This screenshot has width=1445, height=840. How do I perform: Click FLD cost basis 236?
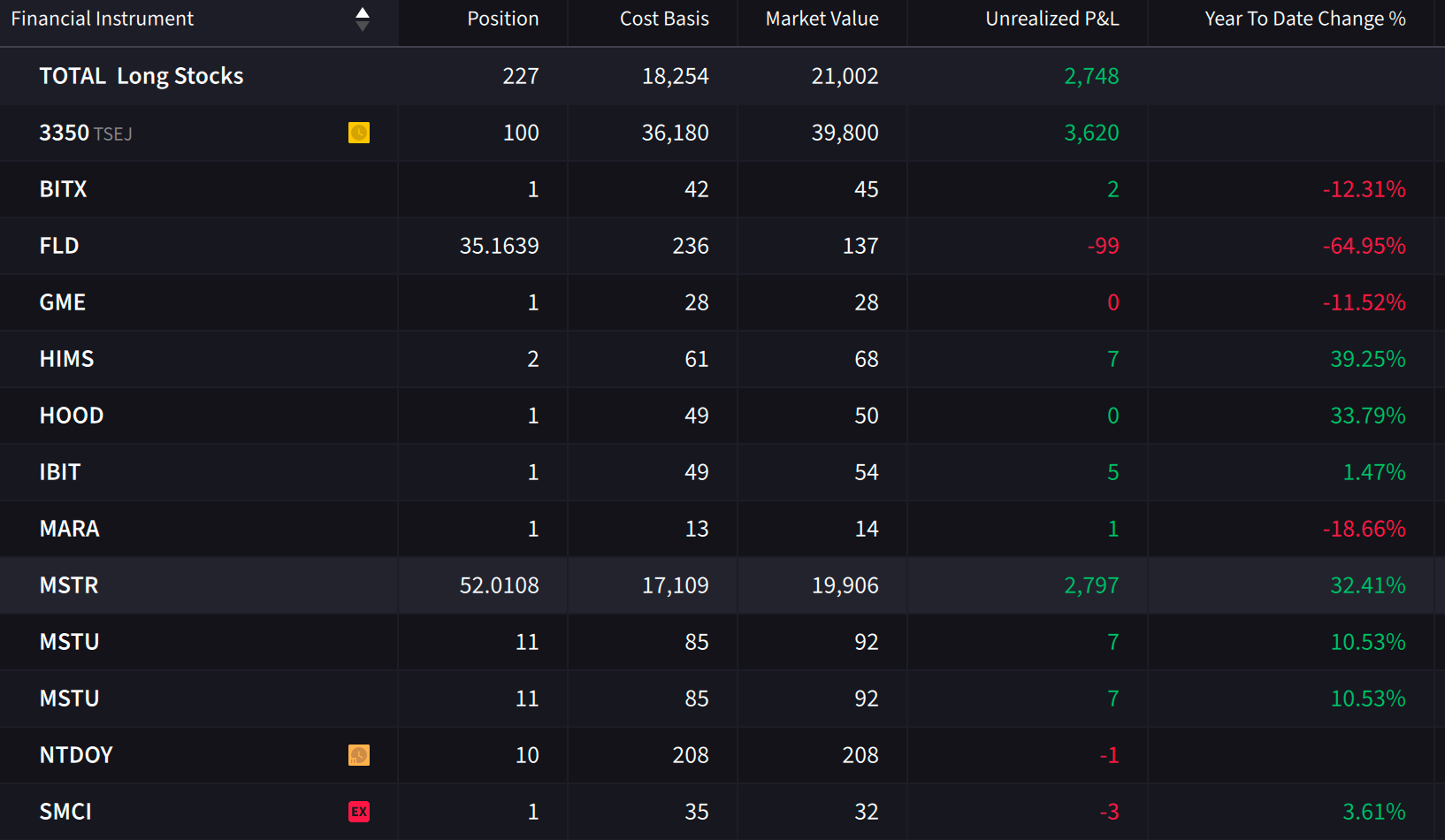(691, 246)
